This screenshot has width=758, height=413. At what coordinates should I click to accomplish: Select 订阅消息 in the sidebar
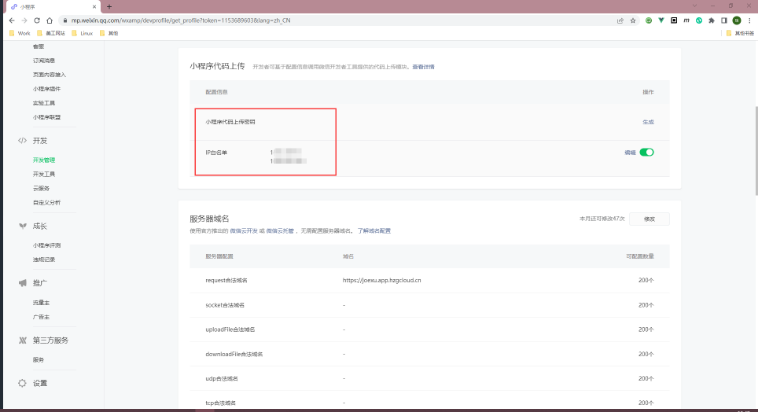44,60
